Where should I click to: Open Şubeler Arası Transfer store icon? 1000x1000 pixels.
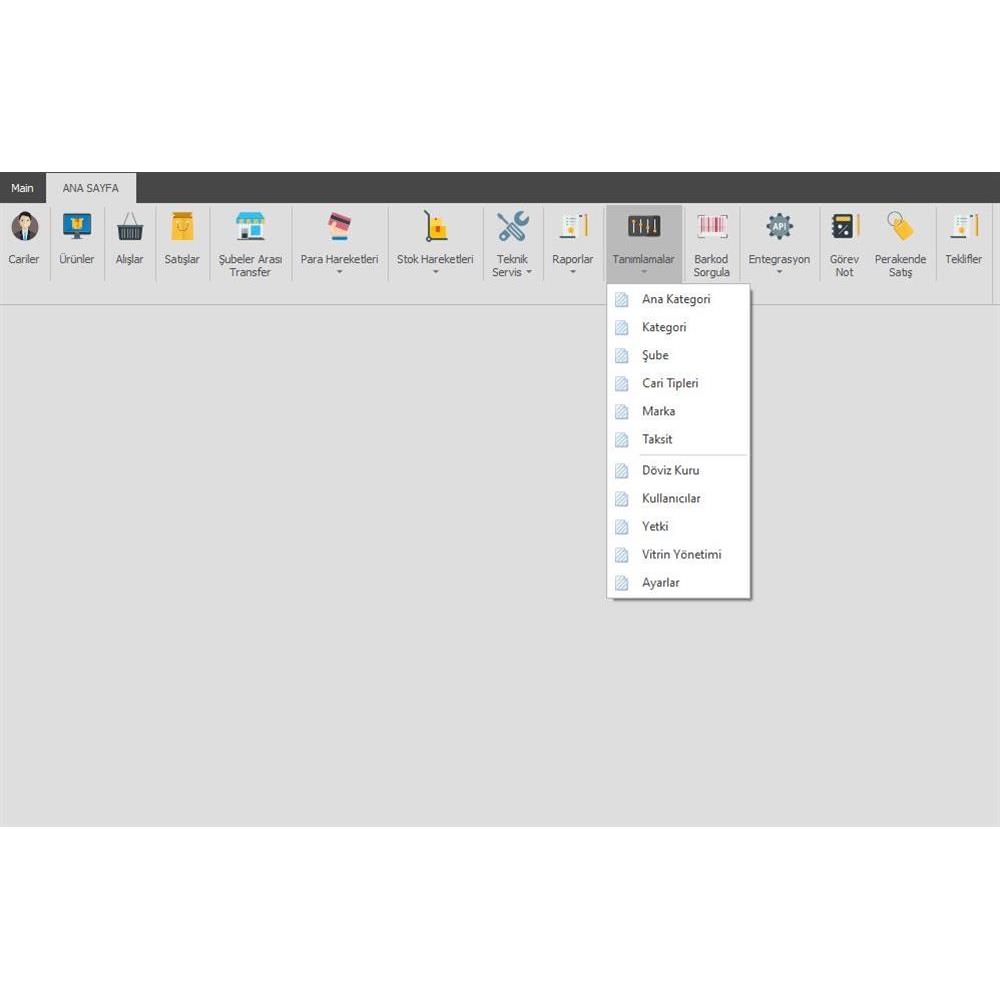(x=250, y=228)
